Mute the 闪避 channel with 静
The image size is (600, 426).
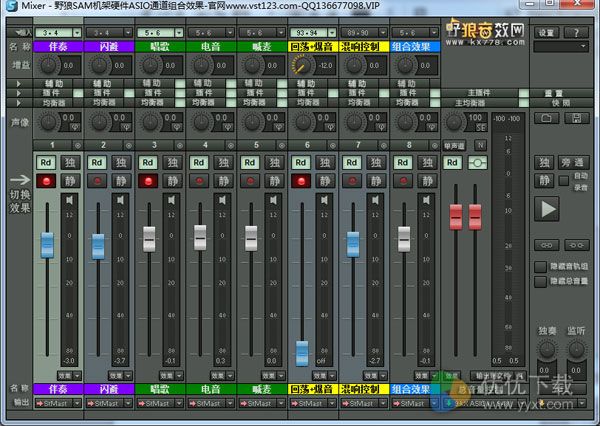(121, 181)
